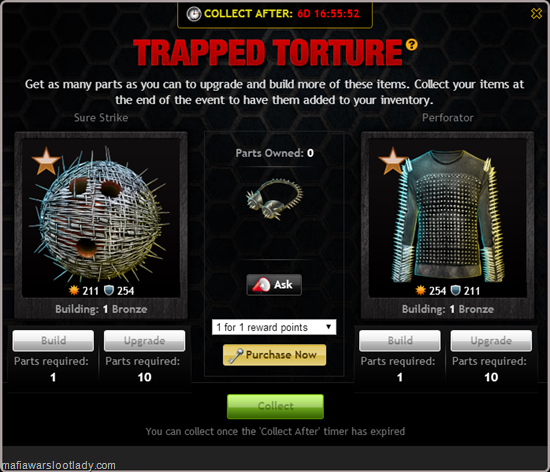Click the Perforator defense shield icon
Image resolution: width=550 pixels, height=472 pixels.
455,290
